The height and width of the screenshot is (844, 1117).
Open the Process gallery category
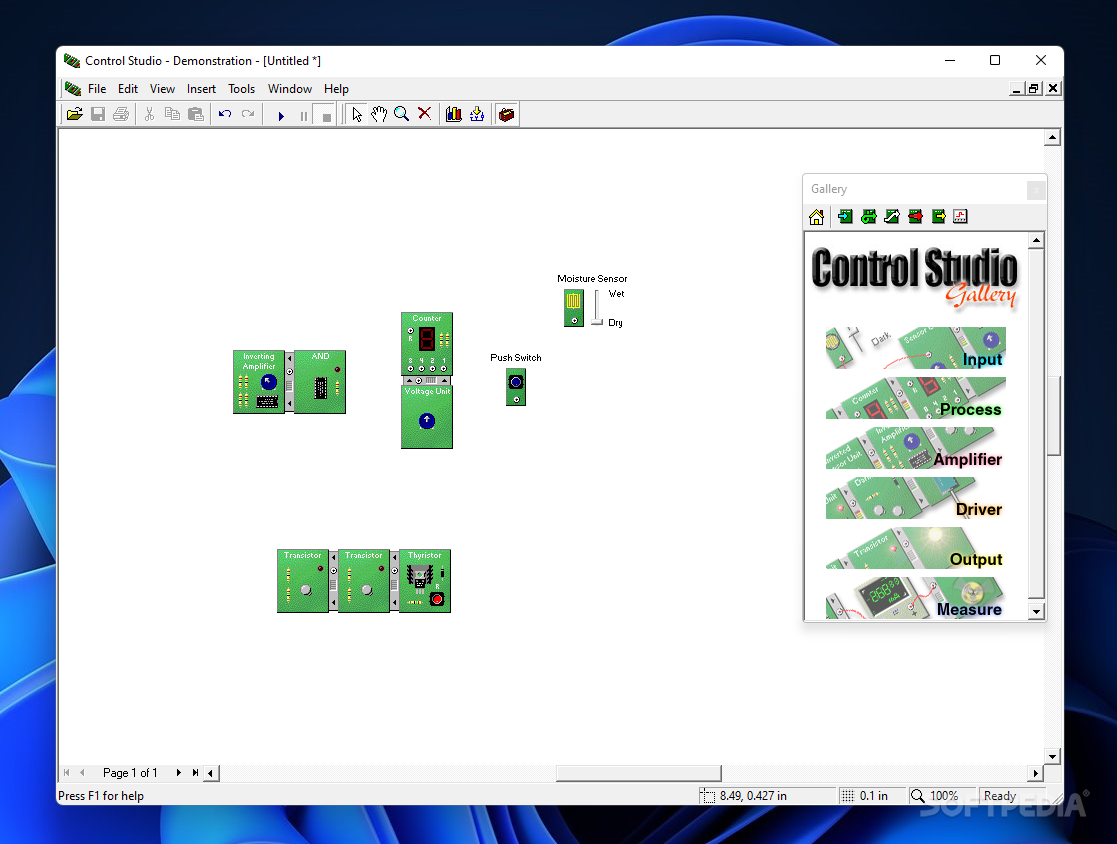coord(915,398)
